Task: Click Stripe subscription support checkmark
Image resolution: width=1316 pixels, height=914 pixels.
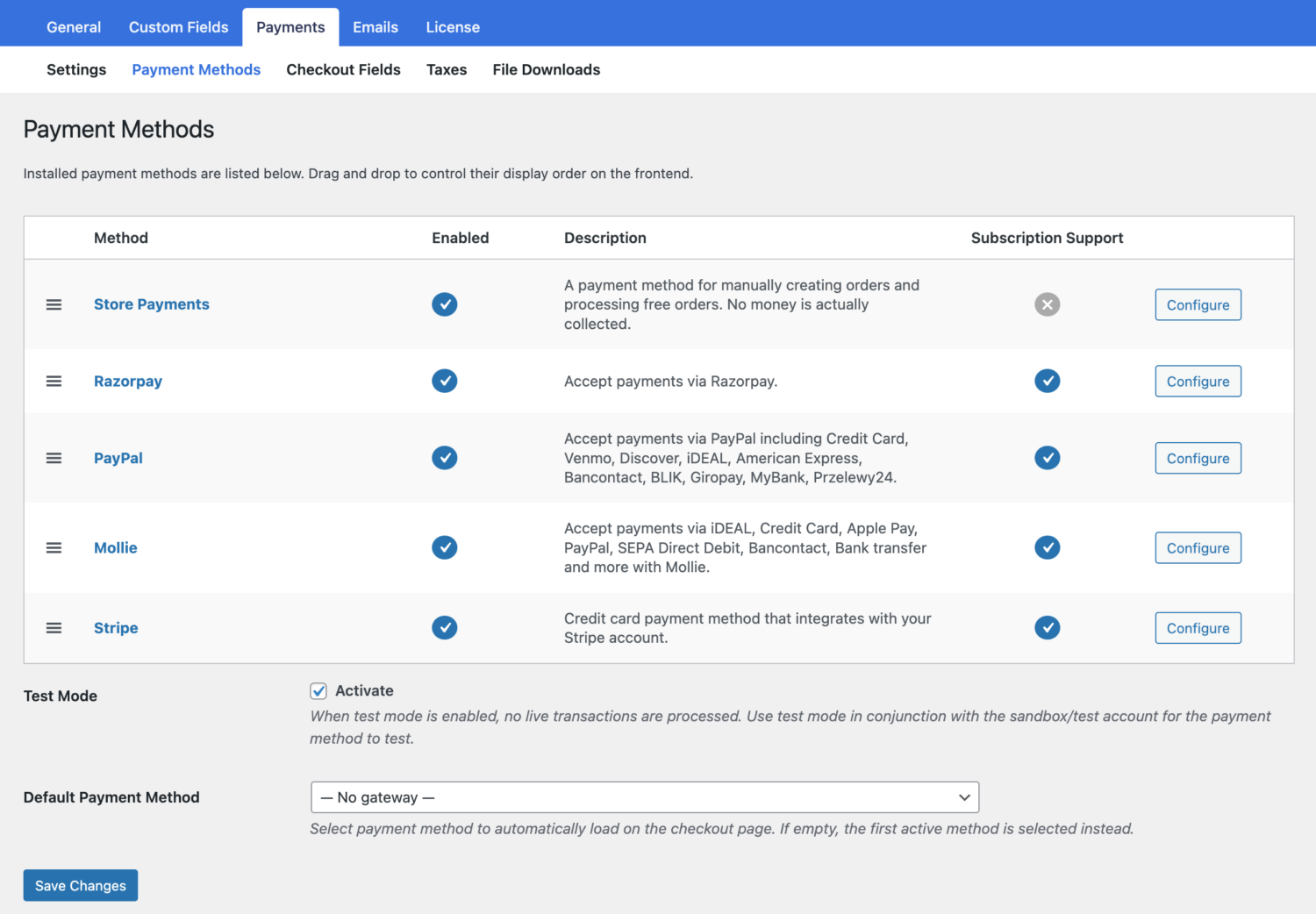Action: point(1048,628)
